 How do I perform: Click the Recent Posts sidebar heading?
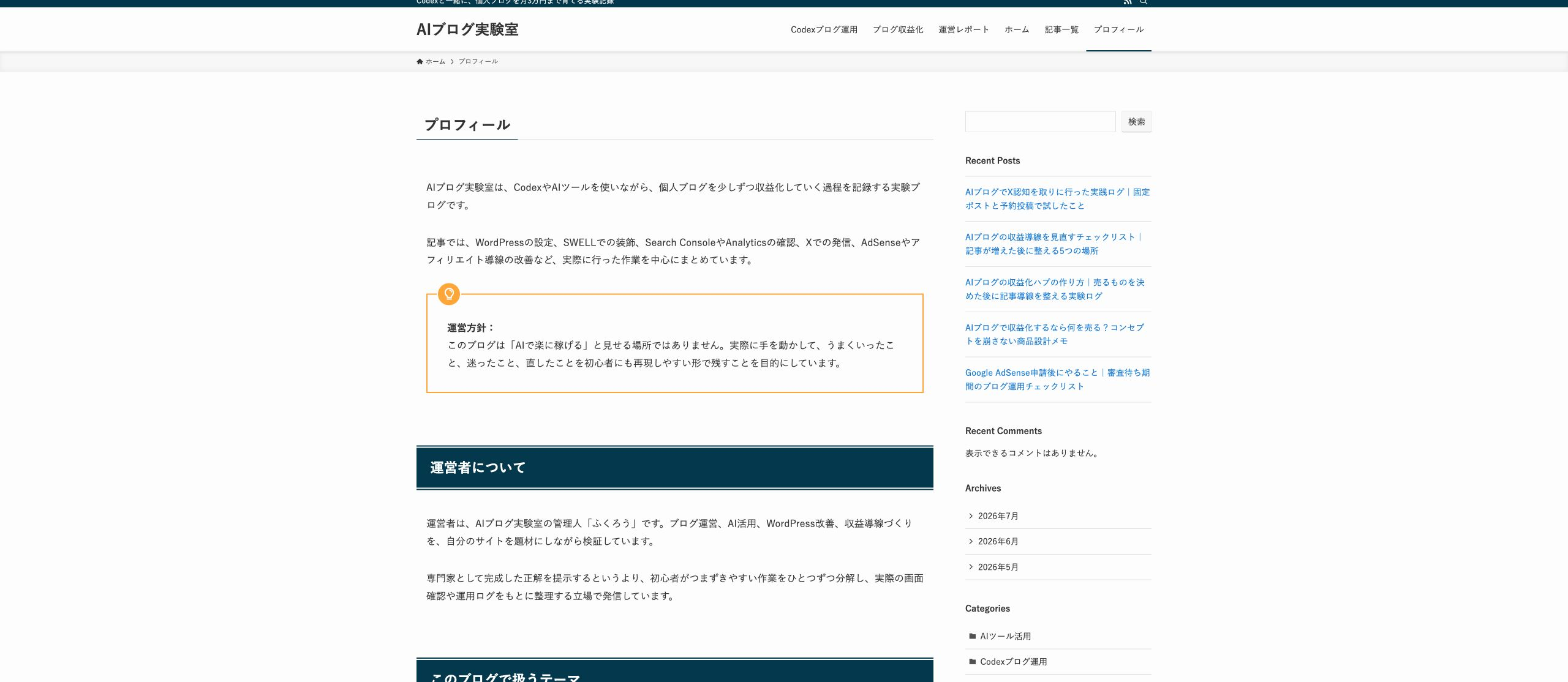tap(992, 160)
